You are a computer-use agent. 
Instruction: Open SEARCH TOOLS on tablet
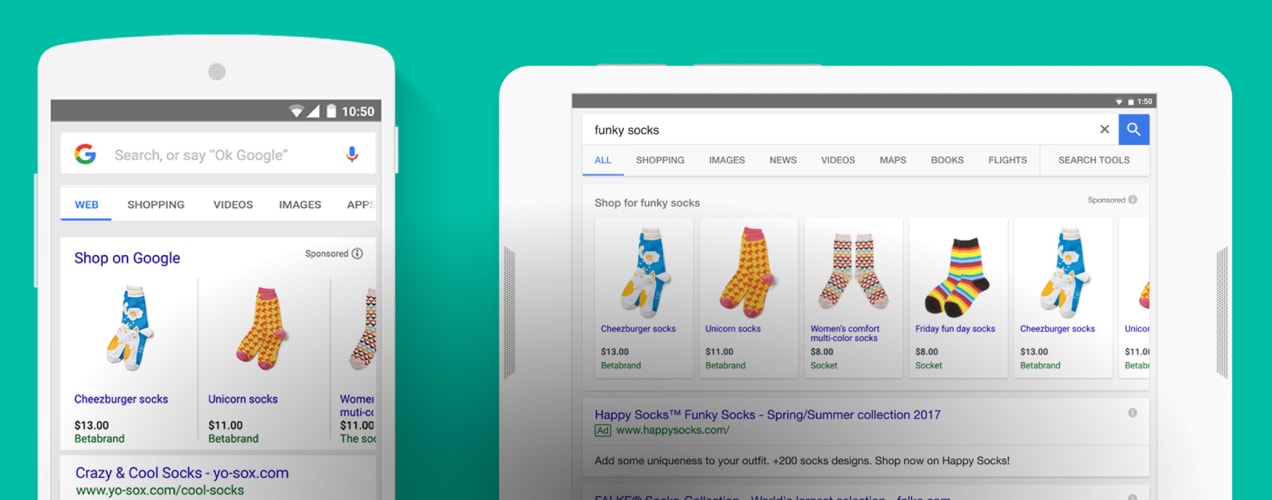point(1094,160)
